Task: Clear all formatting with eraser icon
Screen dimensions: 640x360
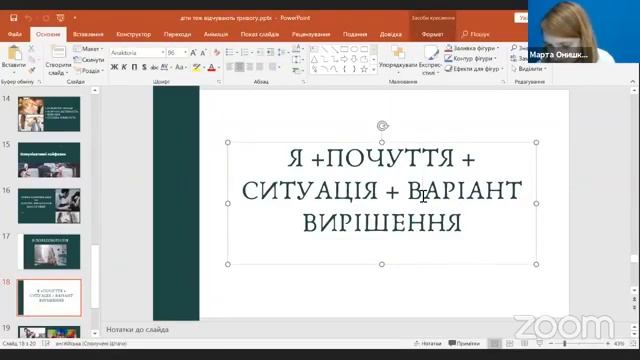Action: click(217, 53)
